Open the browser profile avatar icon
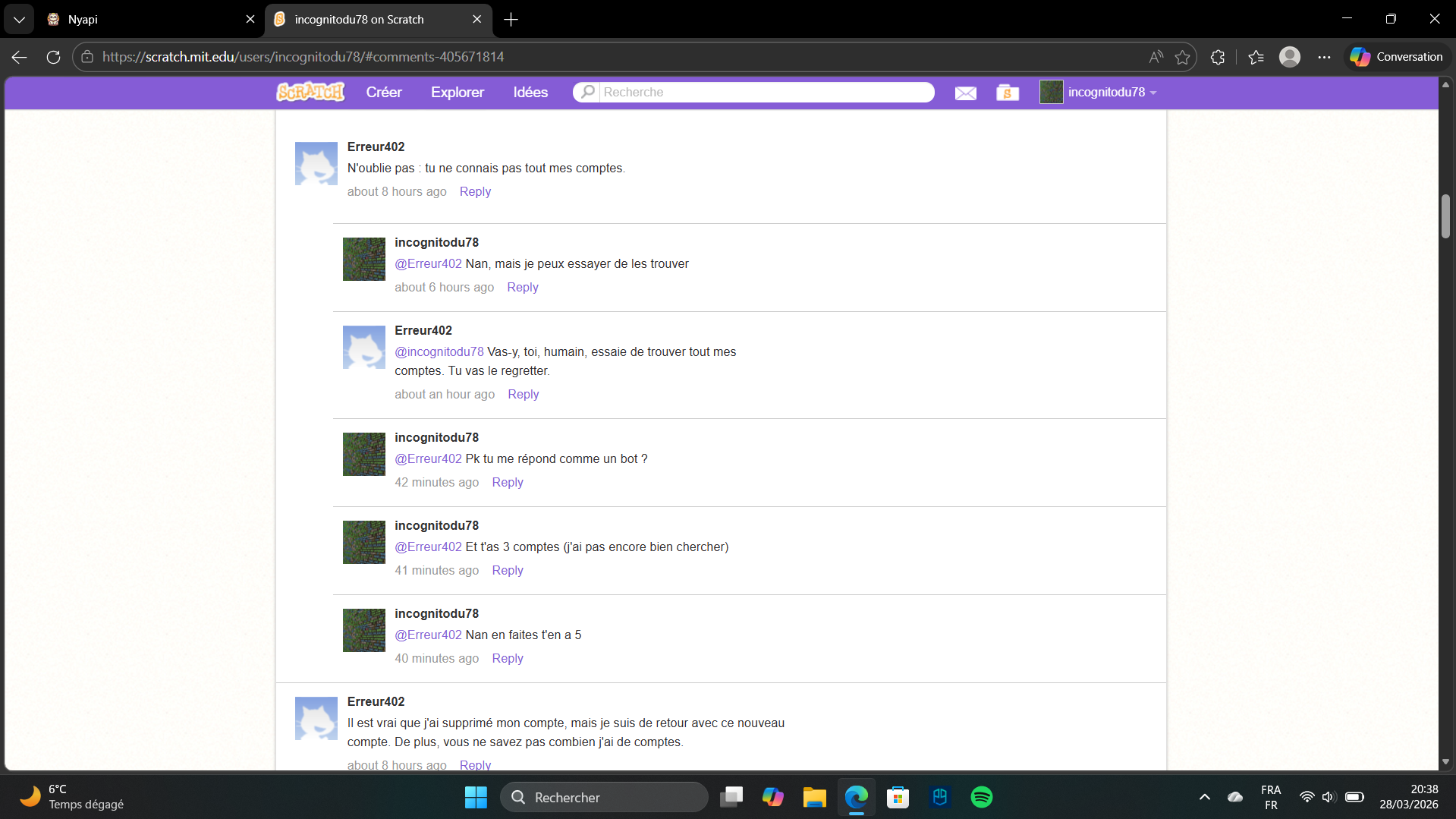1456x819 pixels. tap(1289, 57)
